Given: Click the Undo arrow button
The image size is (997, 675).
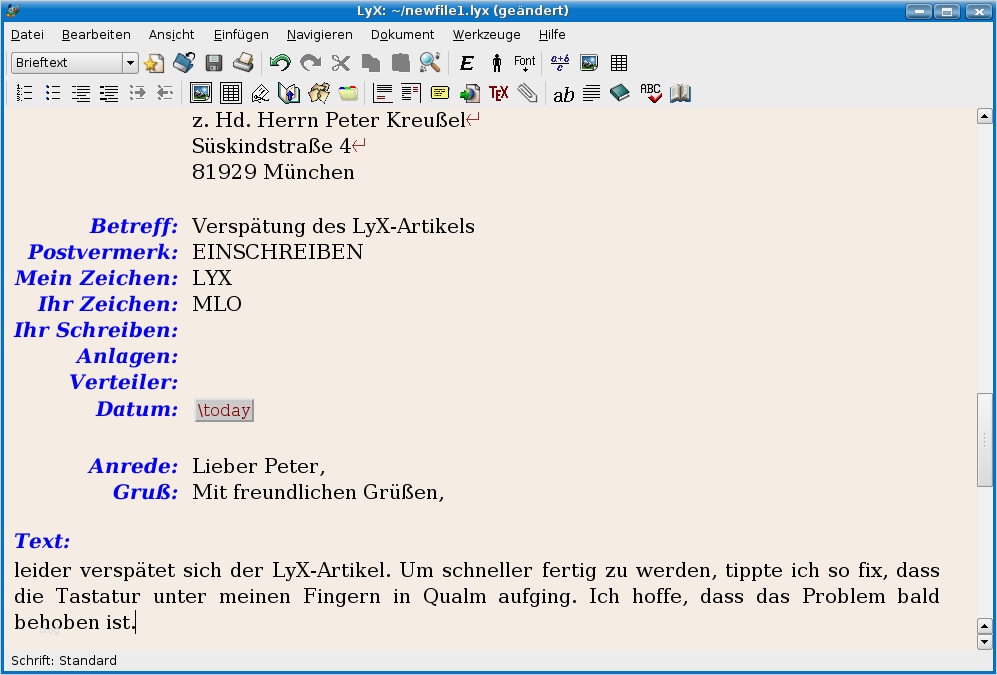Looking at the screenshot, I should point(280,62).
